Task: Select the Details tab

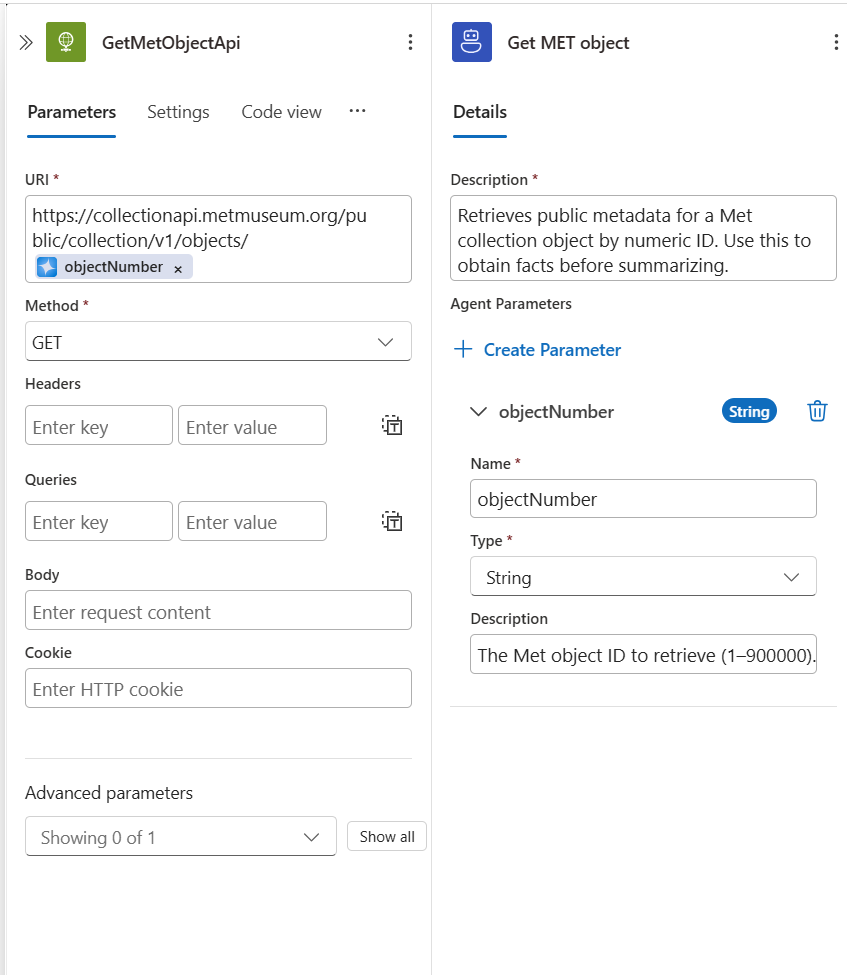Action: click(479, 112)
